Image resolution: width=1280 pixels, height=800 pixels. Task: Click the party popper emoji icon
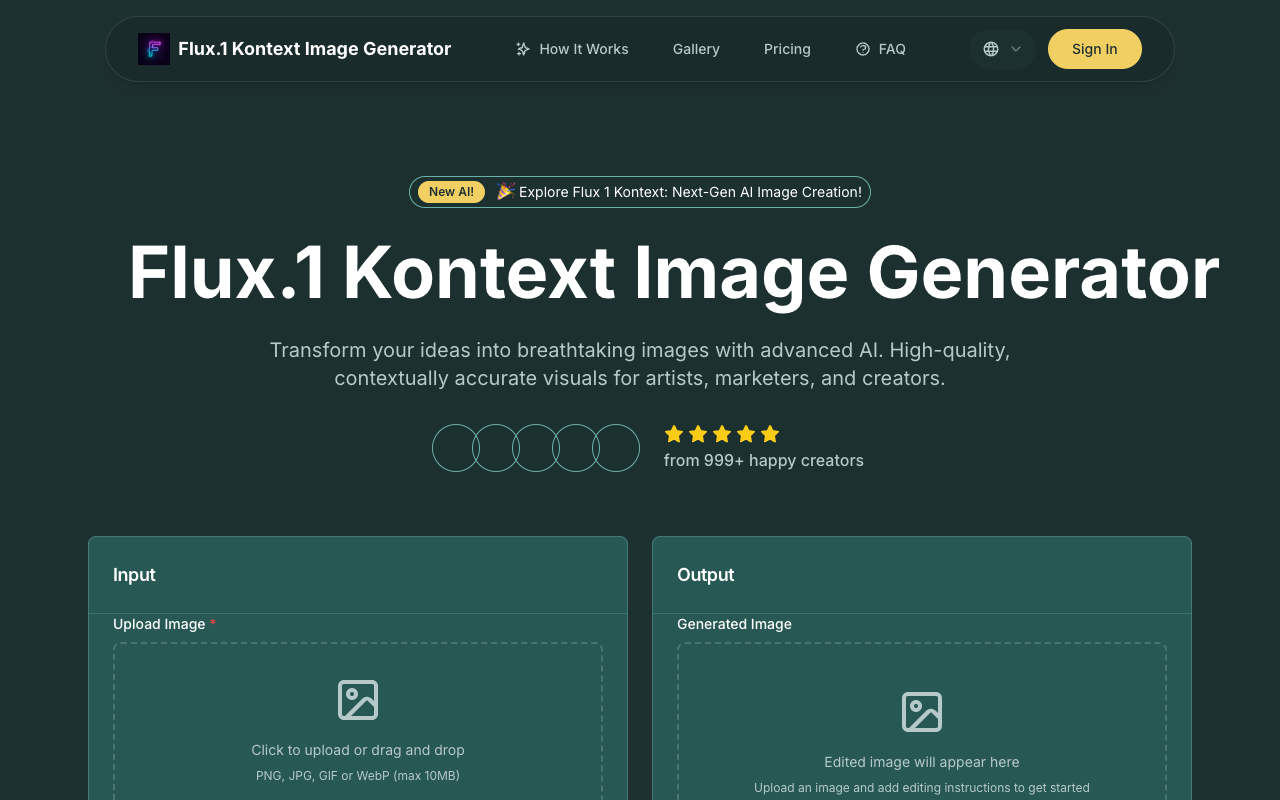(506, 191)
